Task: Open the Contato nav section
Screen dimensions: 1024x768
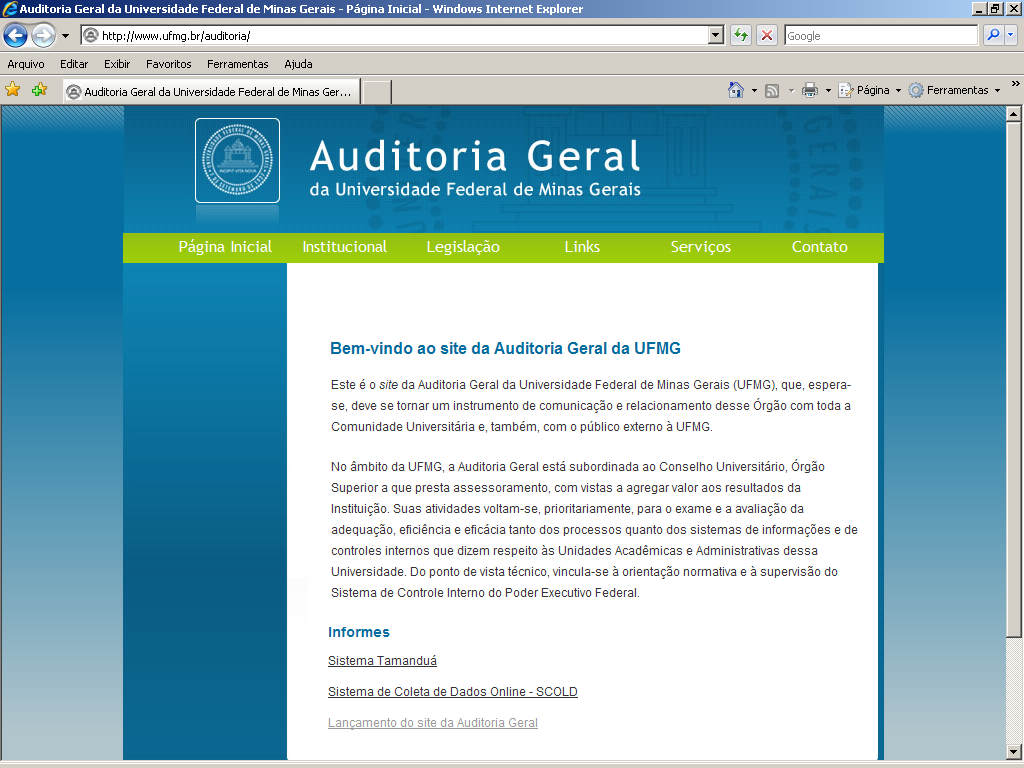Action: [820, 247]
